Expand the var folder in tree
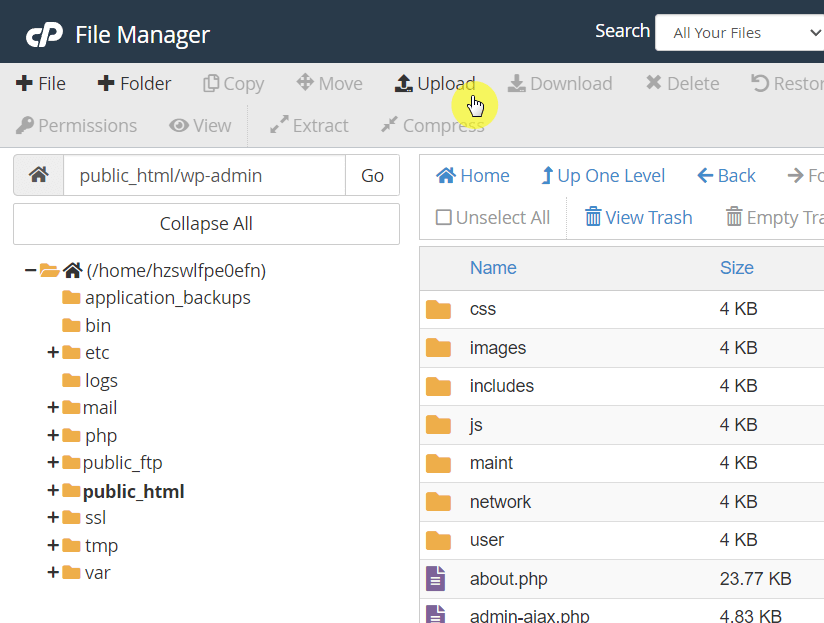824x623 pixels. click(53, 573)
